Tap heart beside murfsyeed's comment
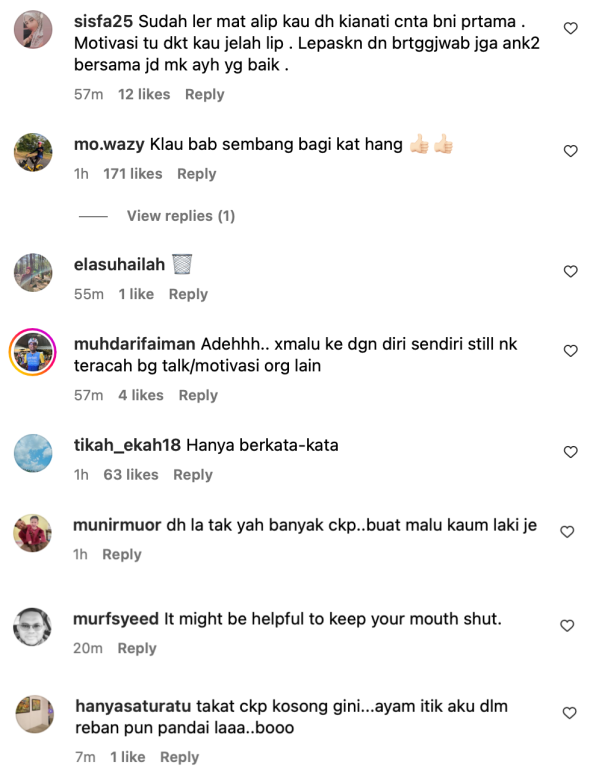 (567, 625)
